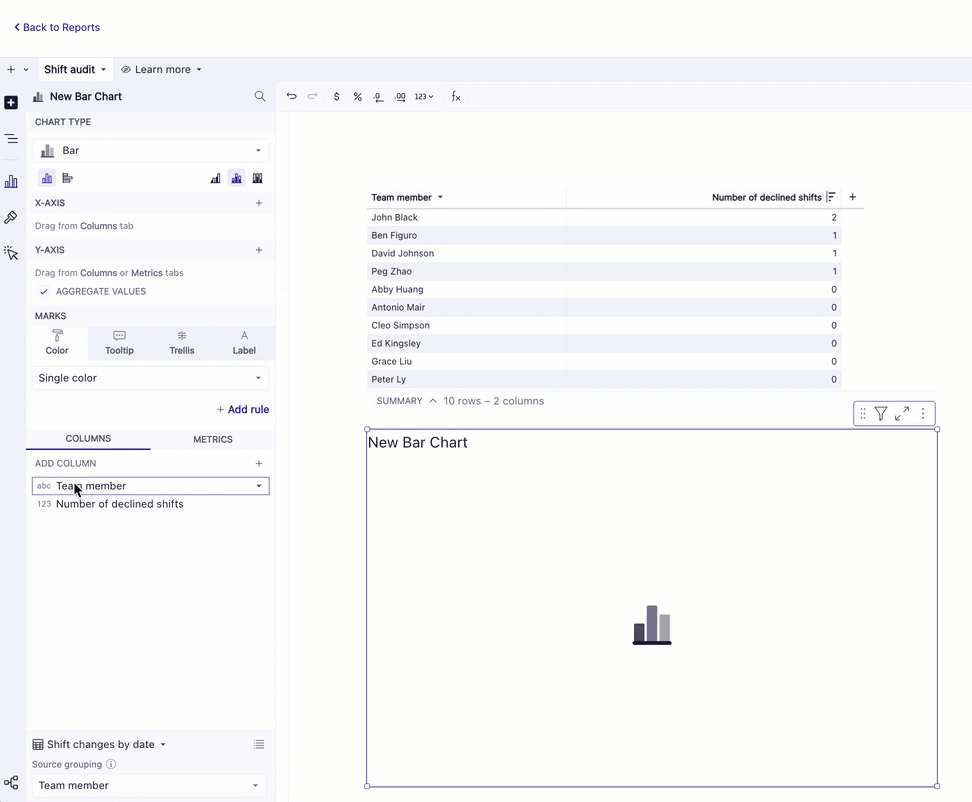Open the Team member table header menu
The height and width of the screenshot is (802, 972).
pos(440,197)
